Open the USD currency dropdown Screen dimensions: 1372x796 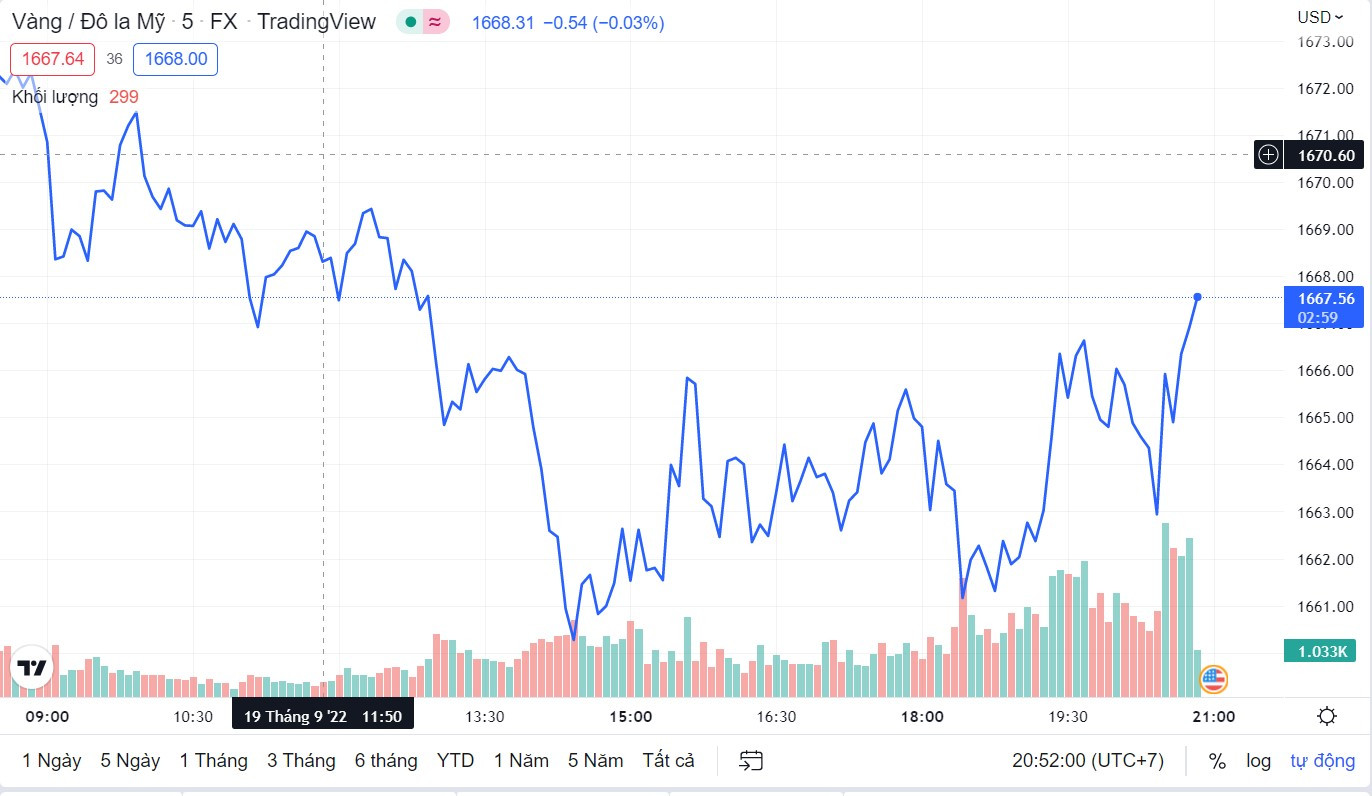[x=1320, y=17]
